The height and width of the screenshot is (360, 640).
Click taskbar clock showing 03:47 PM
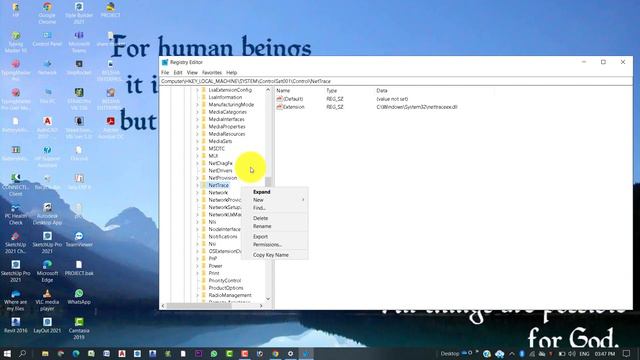(x=604, y=353)
